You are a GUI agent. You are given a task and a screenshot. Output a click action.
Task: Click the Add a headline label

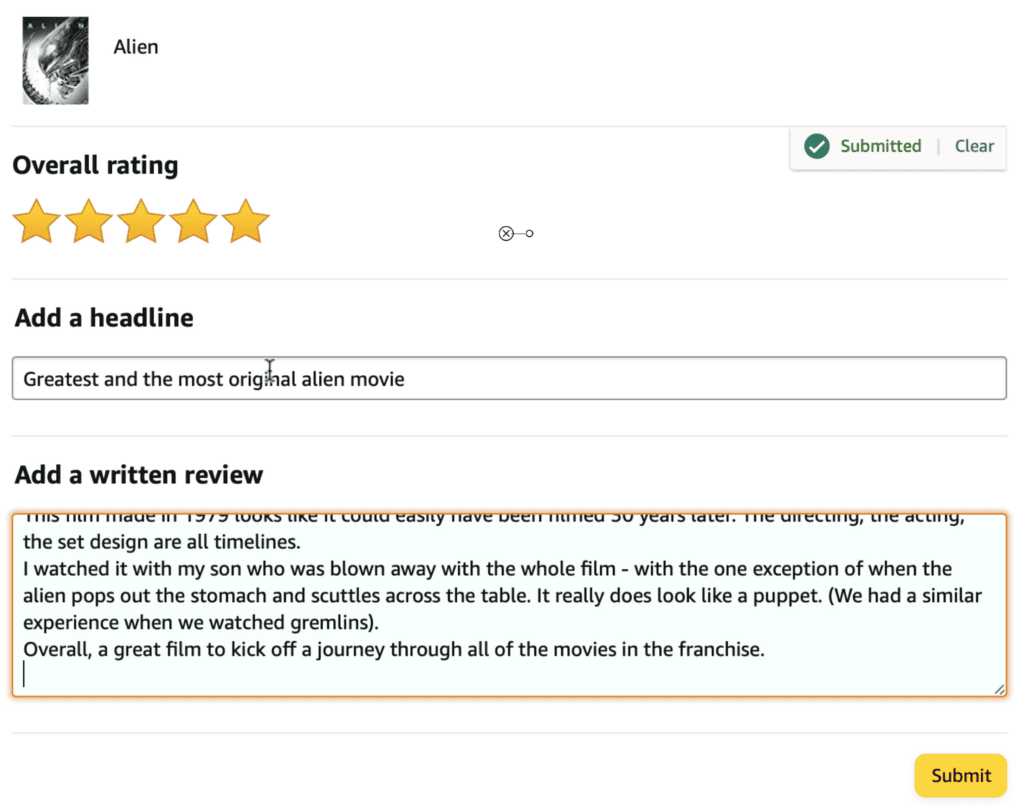click(103, 318)
